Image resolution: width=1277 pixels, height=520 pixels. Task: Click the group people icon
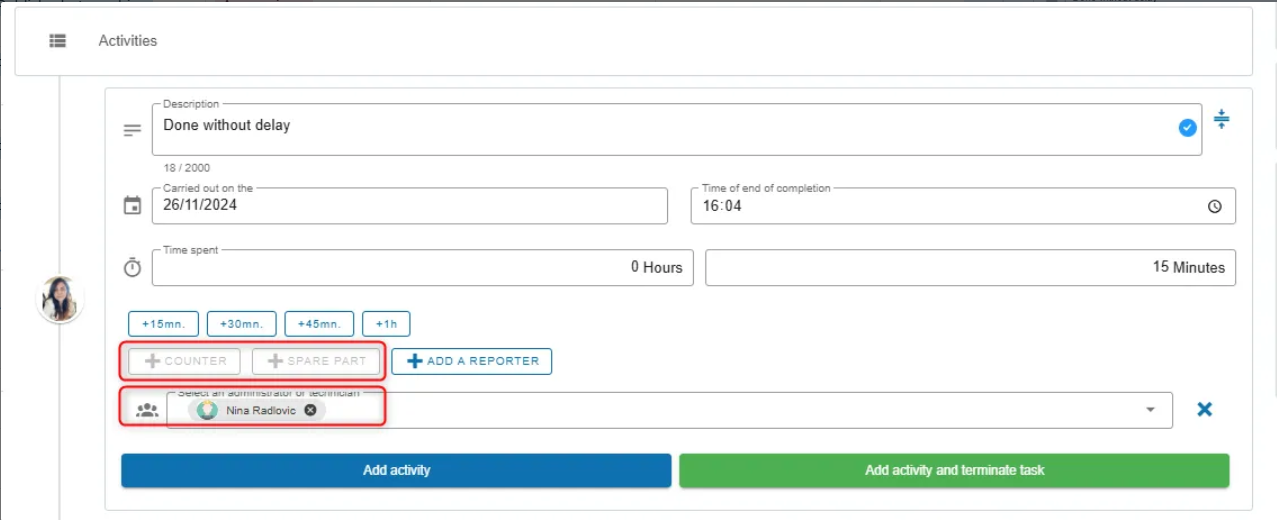tap(147, 410)
